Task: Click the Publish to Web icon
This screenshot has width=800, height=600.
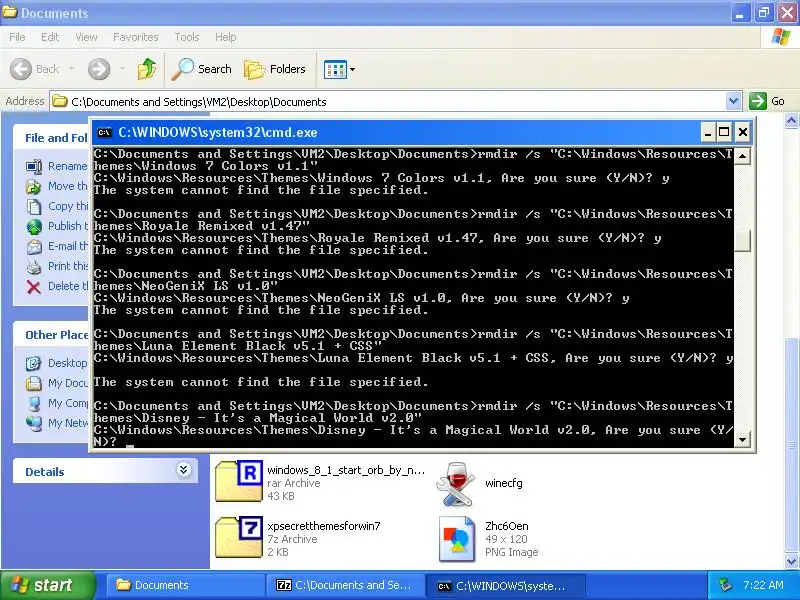Action: (x=34, y=227)
